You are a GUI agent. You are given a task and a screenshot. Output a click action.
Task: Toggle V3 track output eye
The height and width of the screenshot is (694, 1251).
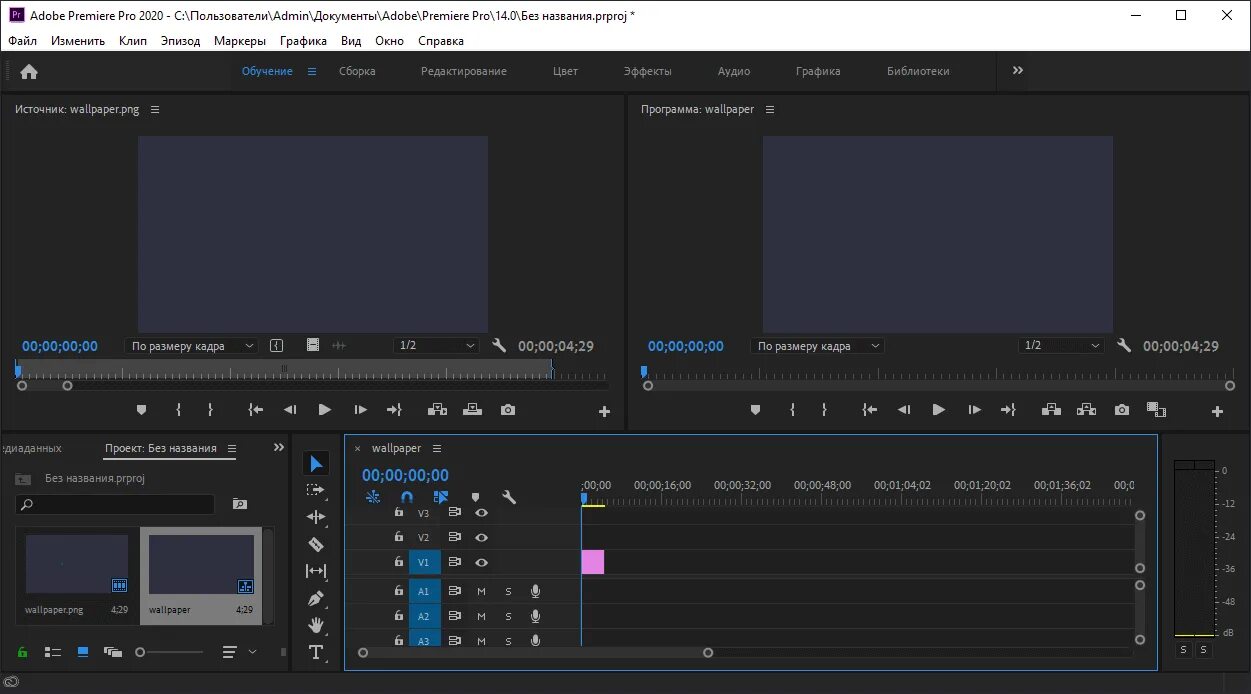[481, 513]
